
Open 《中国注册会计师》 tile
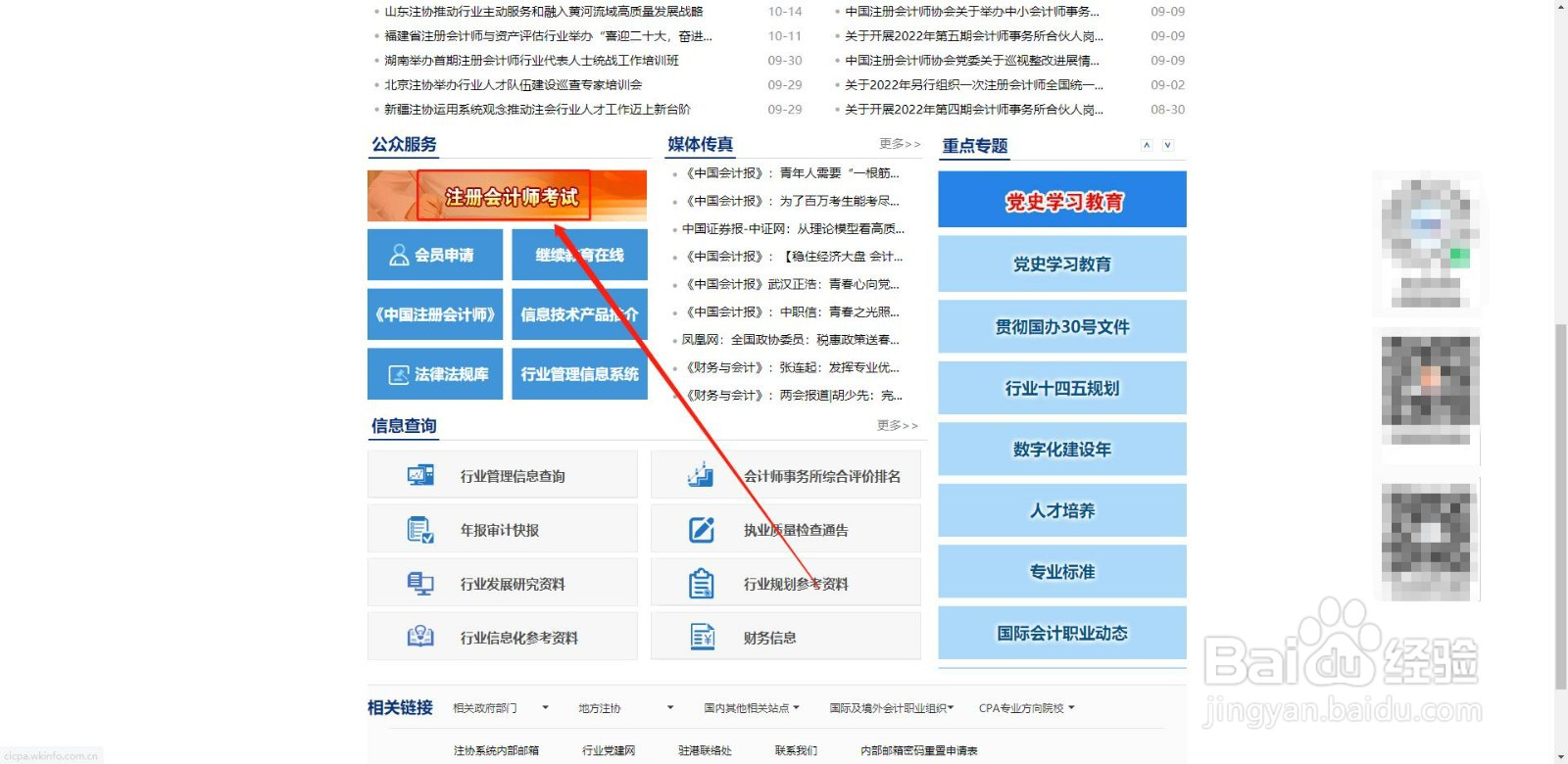pyautogui.click(x=435, y=314)
